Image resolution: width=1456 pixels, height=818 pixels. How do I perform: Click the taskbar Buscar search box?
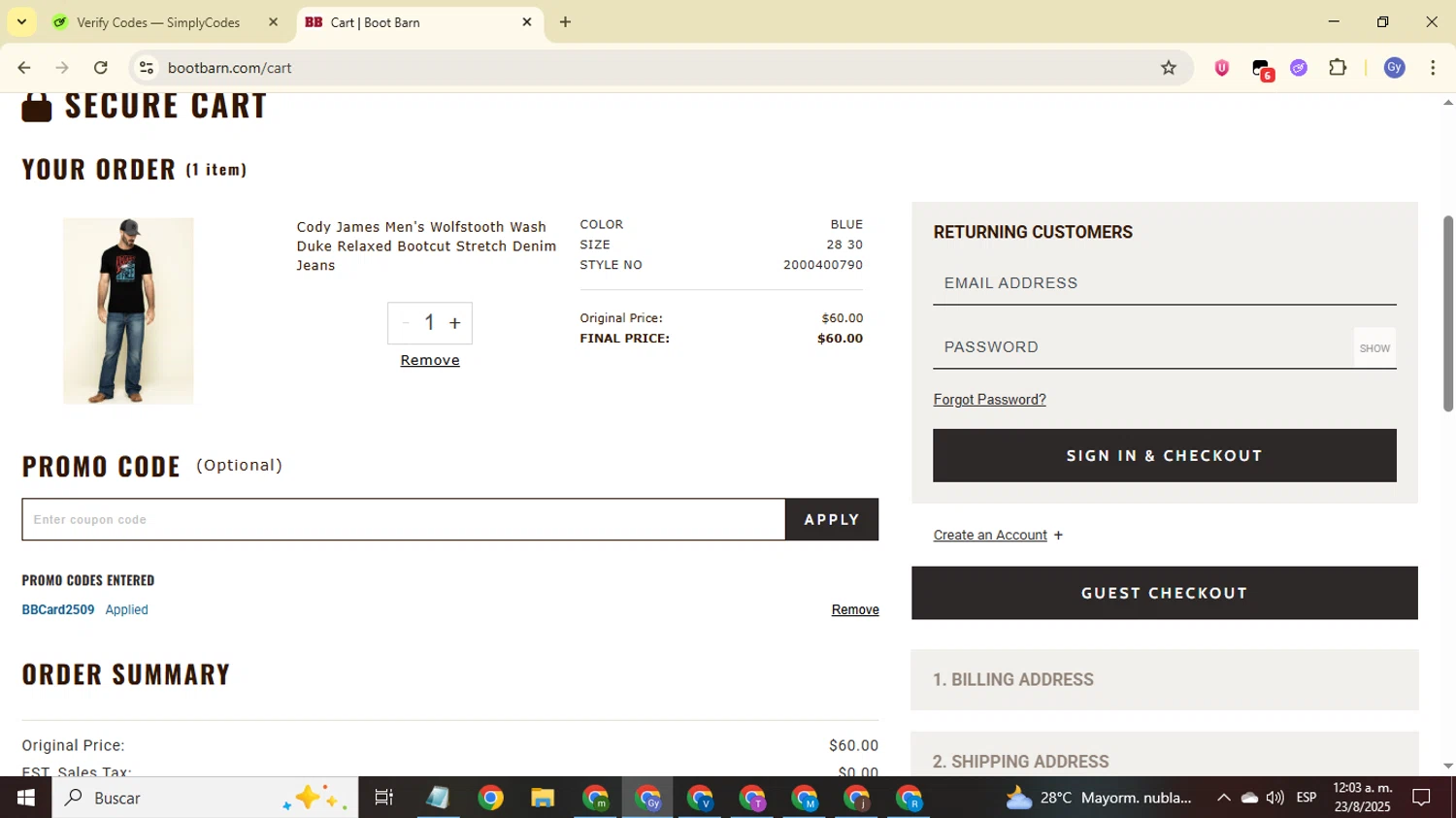pyautogui.click(x=205, y=798)
